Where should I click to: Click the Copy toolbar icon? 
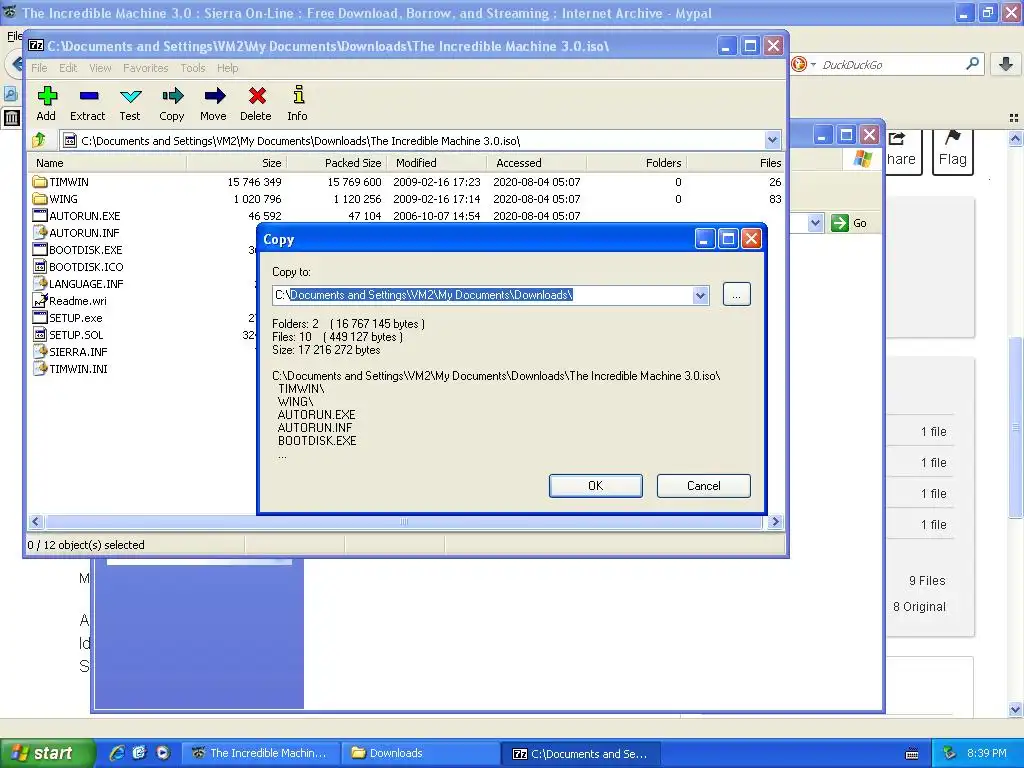172,96
